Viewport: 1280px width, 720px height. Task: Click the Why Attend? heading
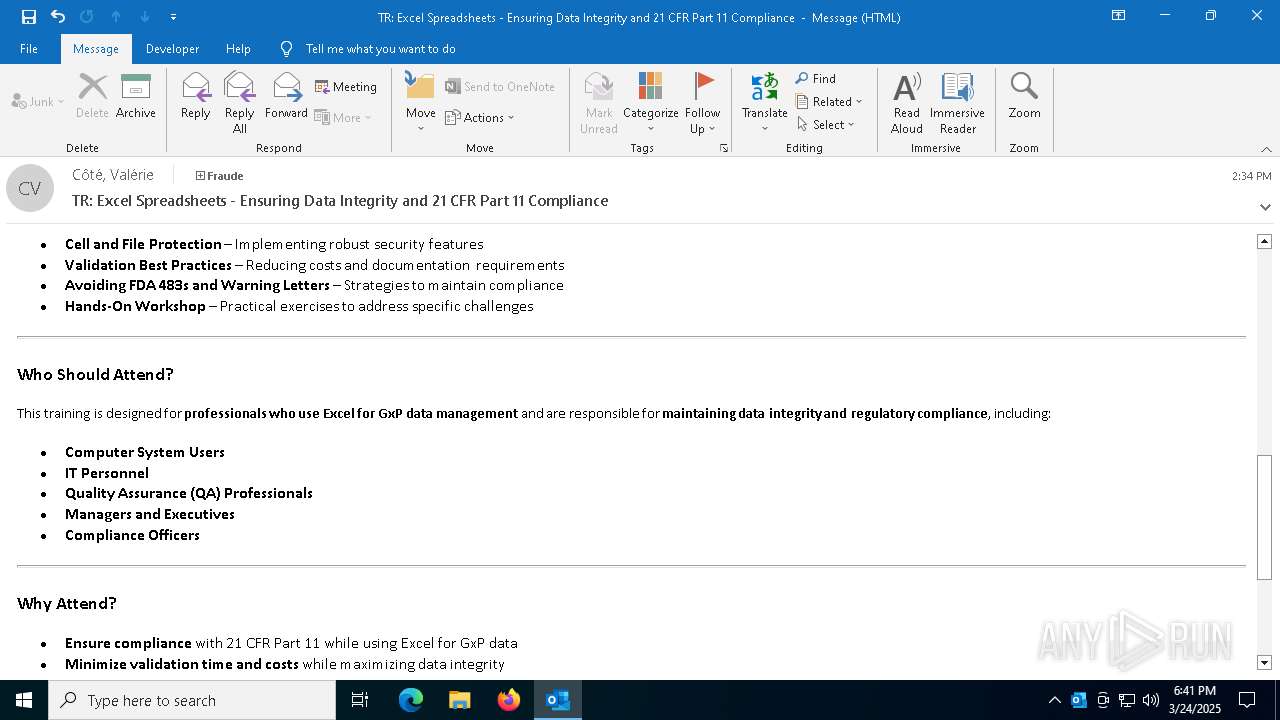66,604
